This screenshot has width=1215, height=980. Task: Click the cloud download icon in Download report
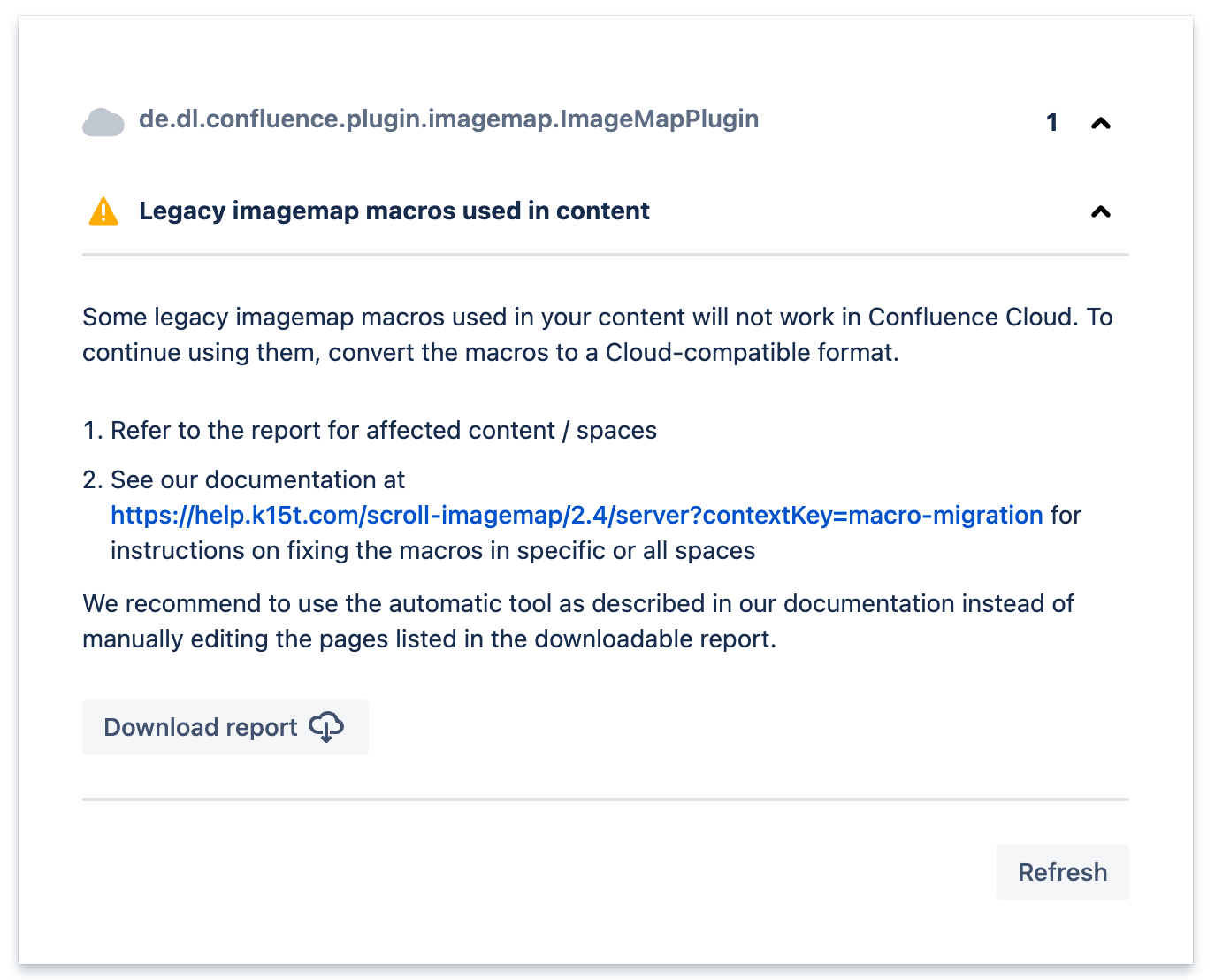(x=326, y=727)
